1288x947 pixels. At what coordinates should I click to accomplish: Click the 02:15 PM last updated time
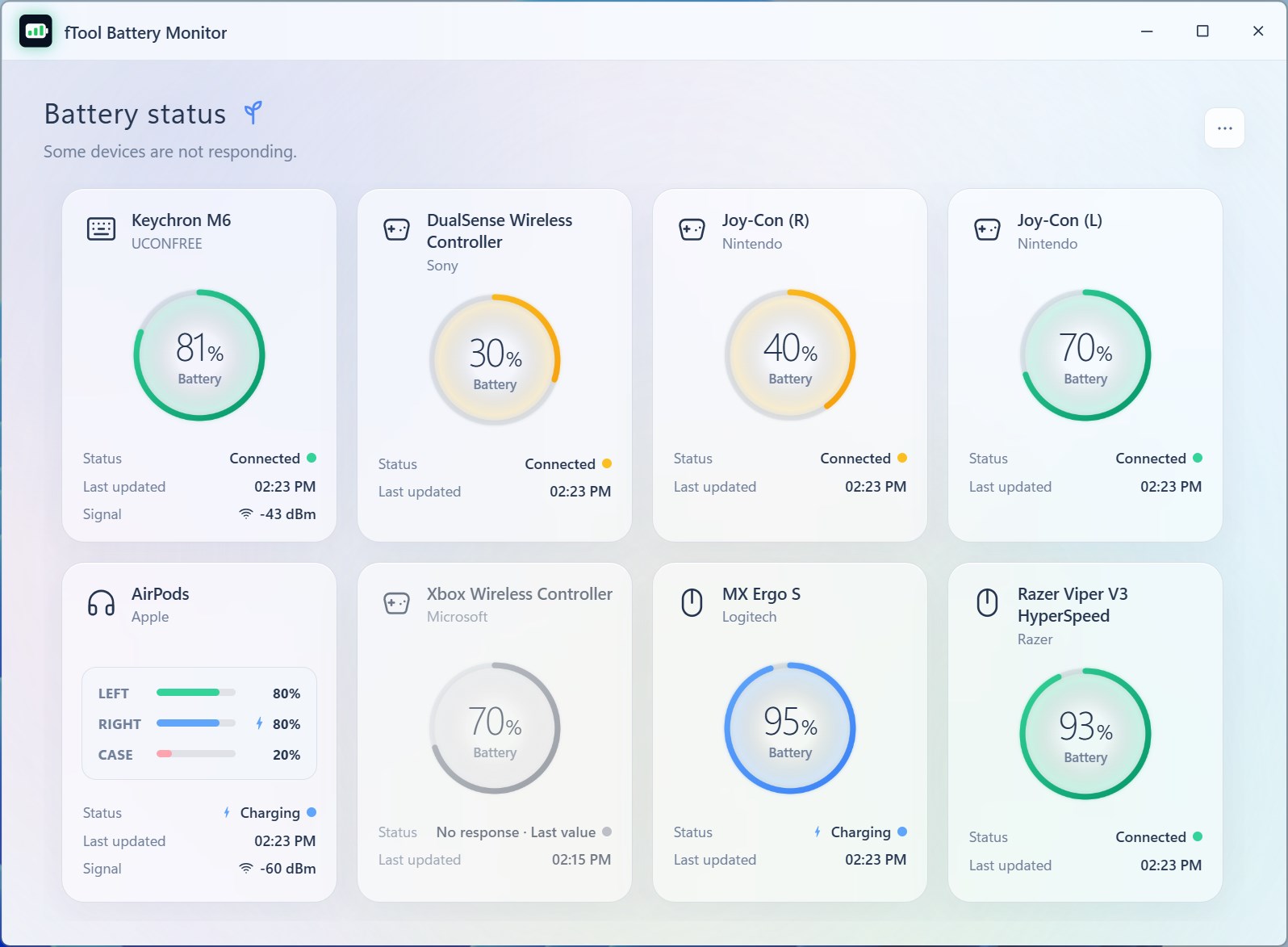pyautogui.click(x=581, y=860)
